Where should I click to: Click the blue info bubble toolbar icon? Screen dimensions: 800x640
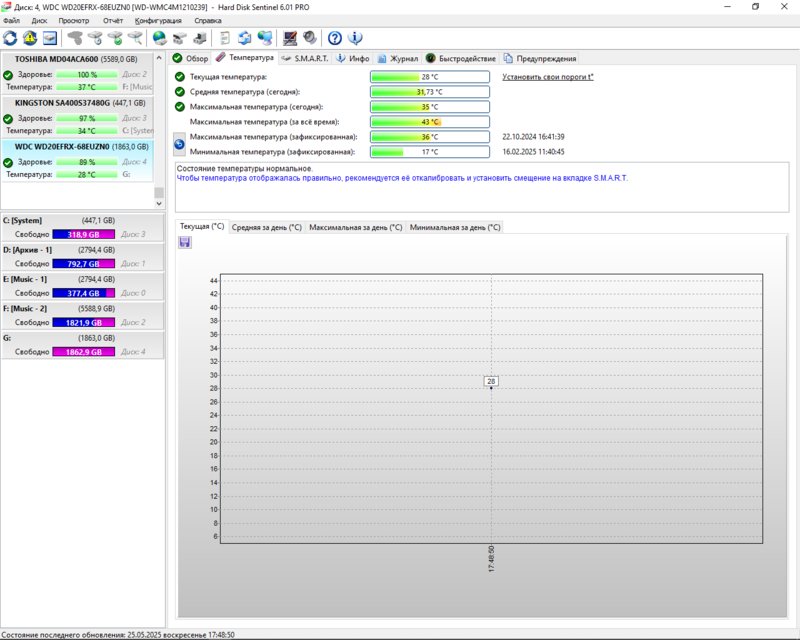[x=355, y=39]
